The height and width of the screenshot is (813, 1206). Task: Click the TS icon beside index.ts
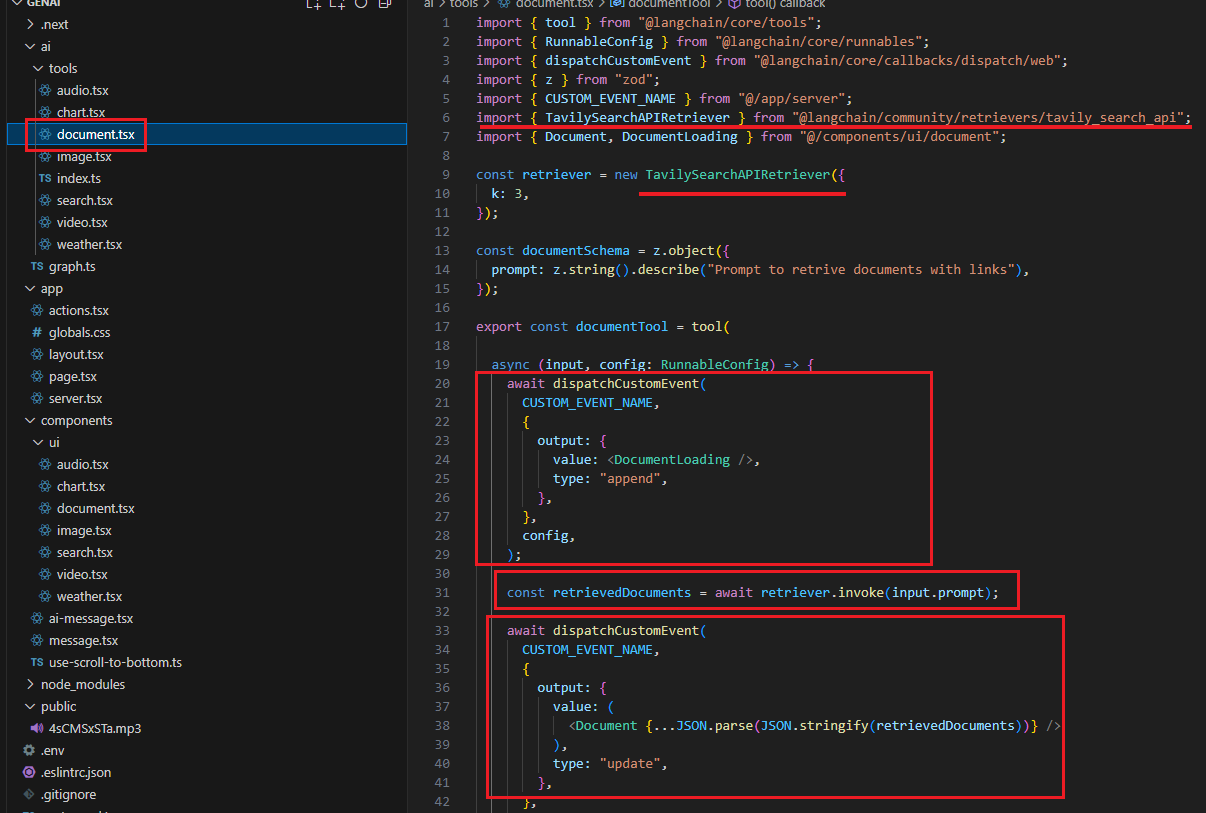click(45, 179)
